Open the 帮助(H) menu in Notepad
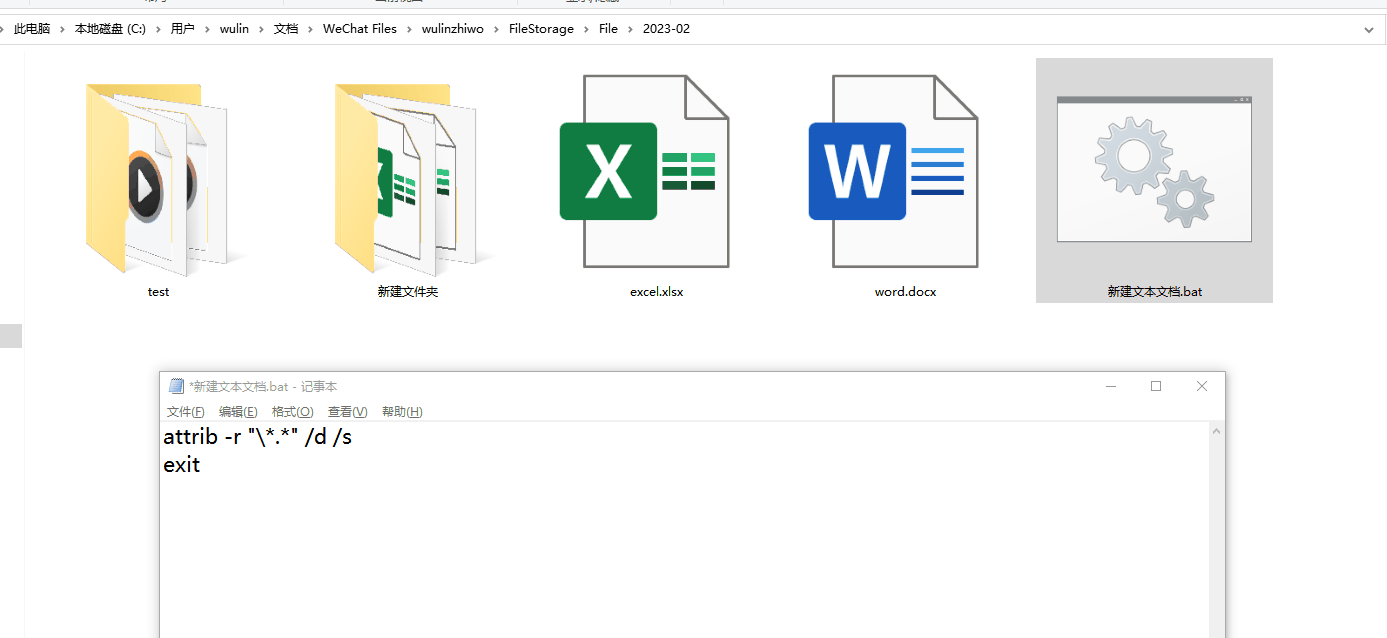The image size is (1387, 638). tap(402, 412)
